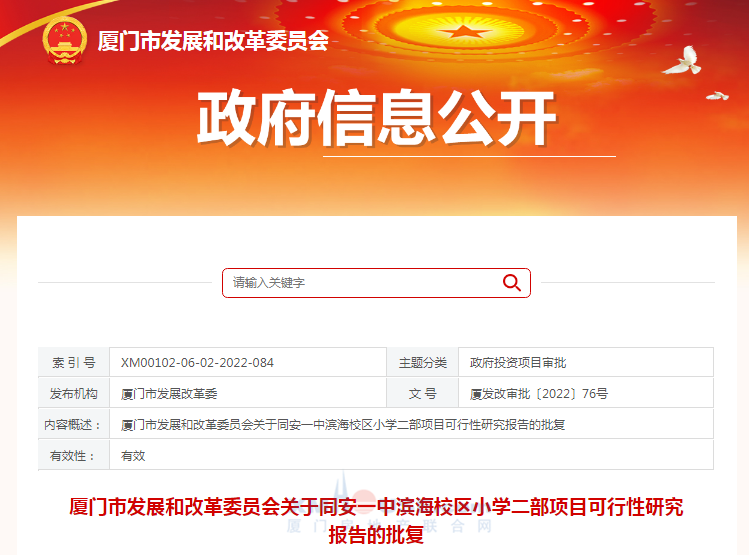Click the 主题分类 label cell
749x555 pixels.
[422, 363]
